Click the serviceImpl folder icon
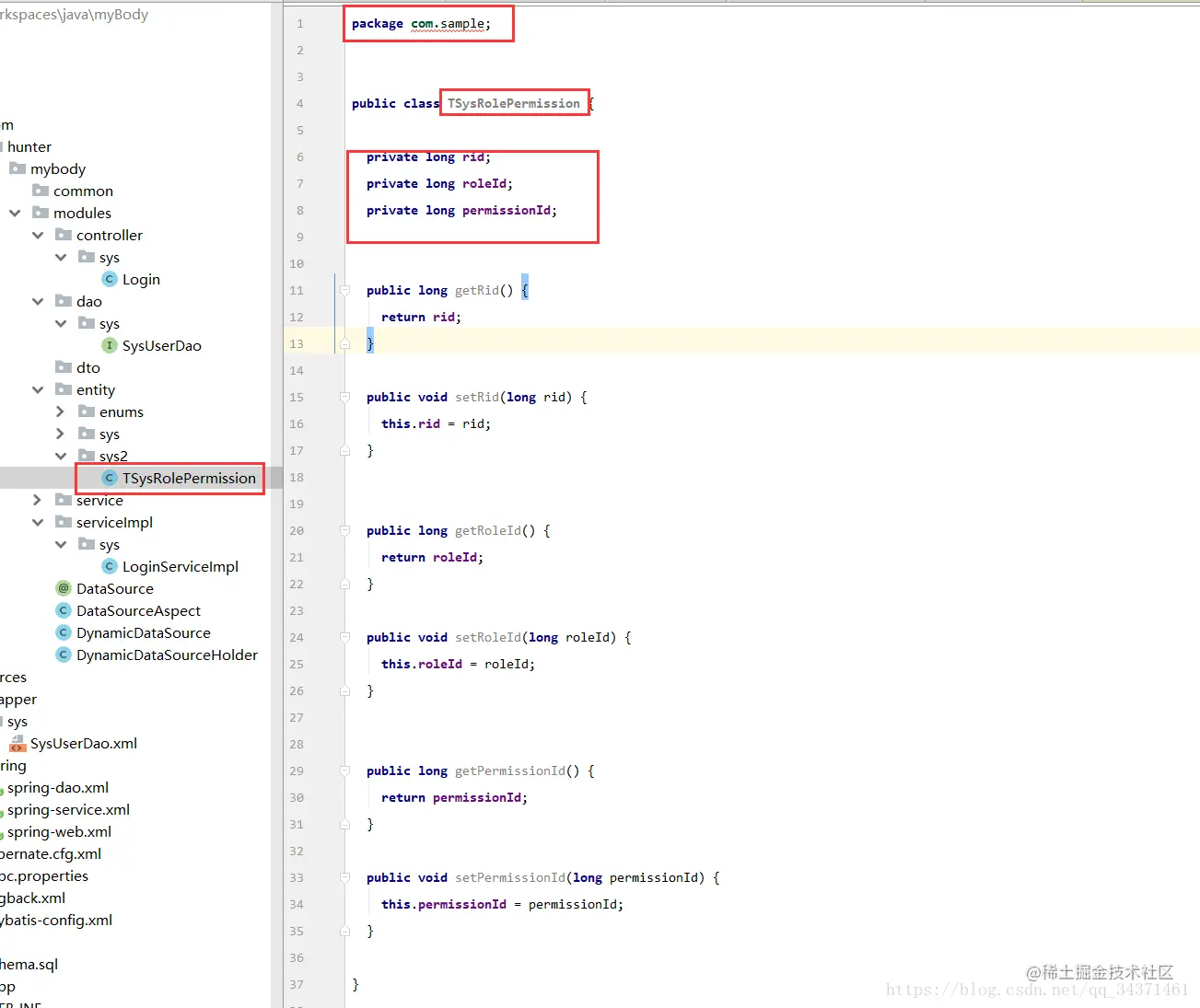 point(64,522)
